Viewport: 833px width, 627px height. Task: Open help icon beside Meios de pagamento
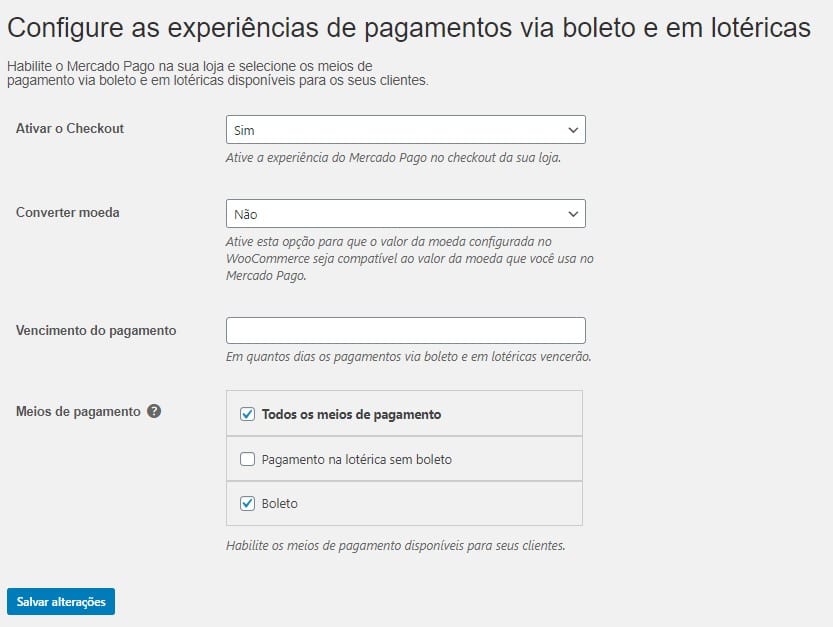[154, 411]
